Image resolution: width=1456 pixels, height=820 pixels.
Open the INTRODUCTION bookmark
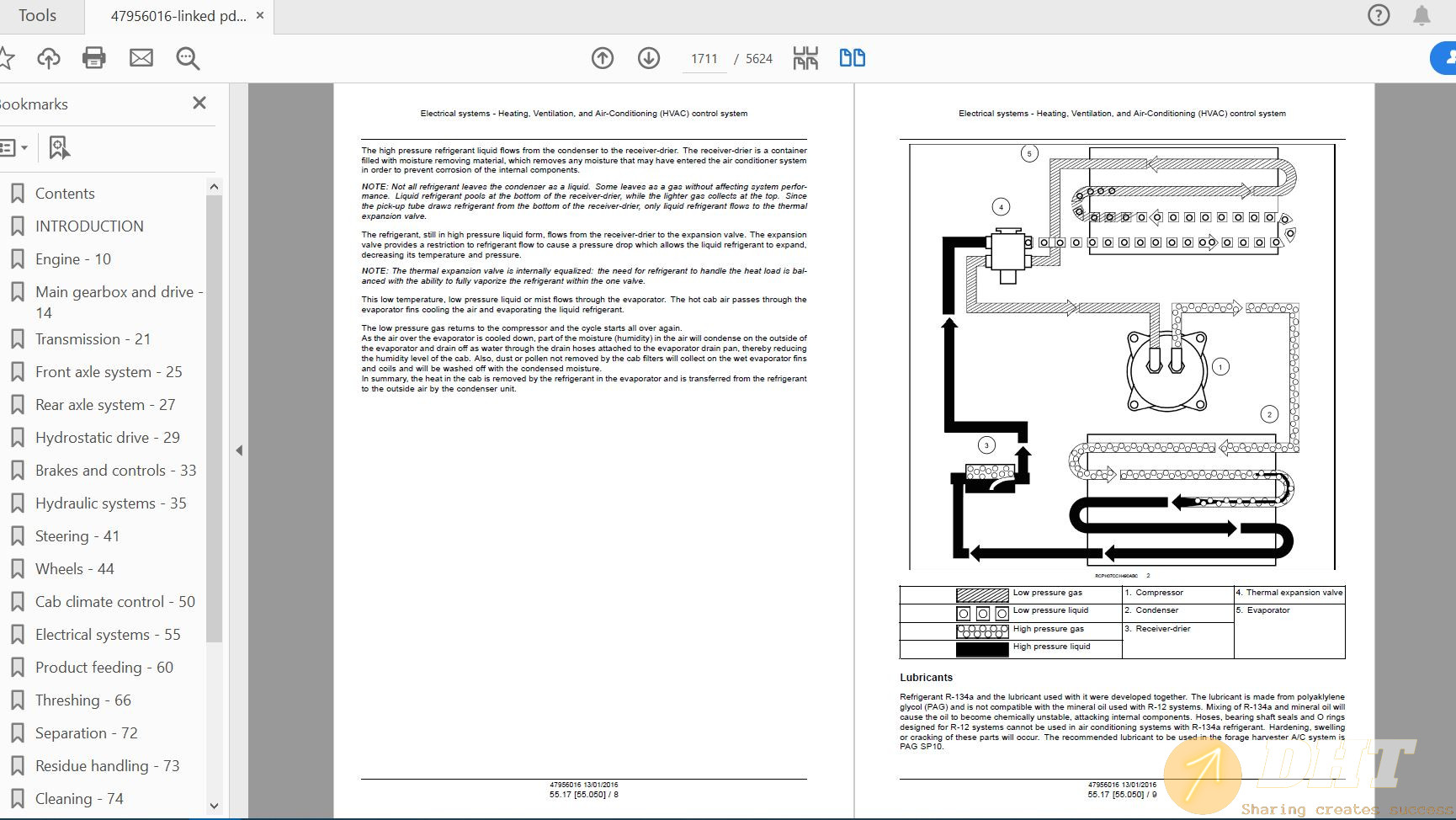[x=89, y=226]
